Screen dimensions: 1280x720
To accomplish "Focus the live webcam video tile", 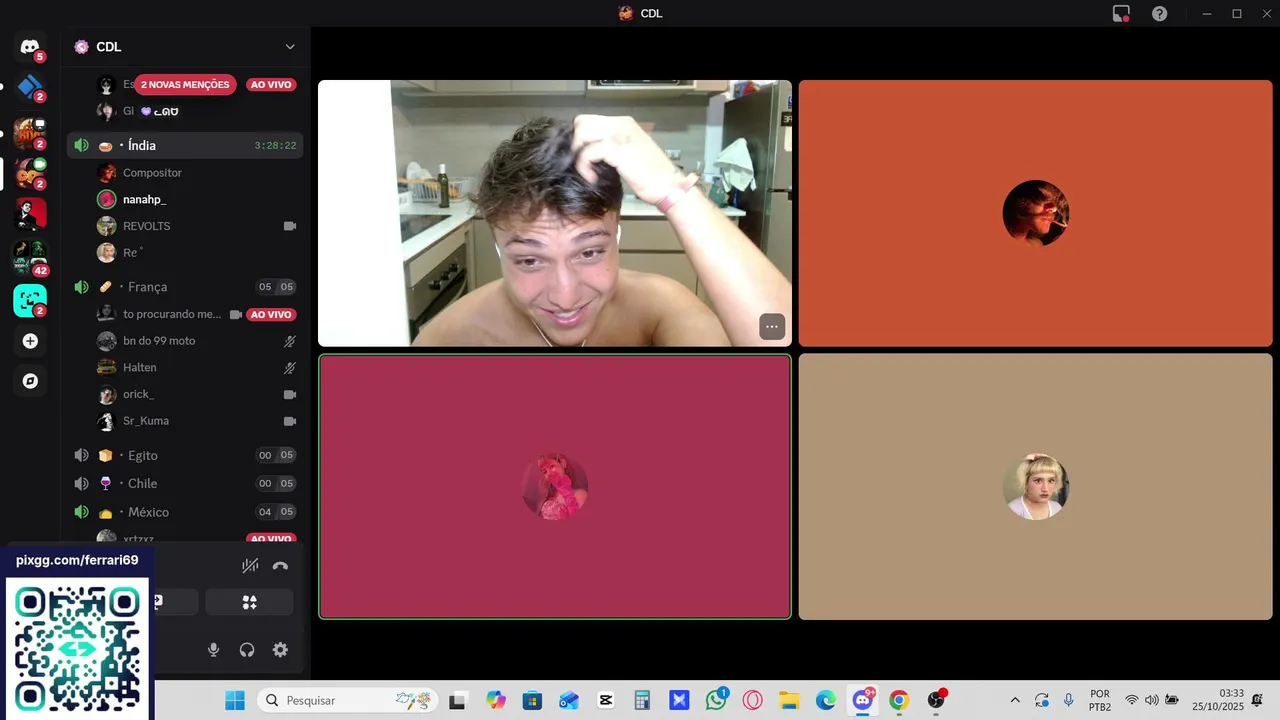I will [x=555, y=213].
